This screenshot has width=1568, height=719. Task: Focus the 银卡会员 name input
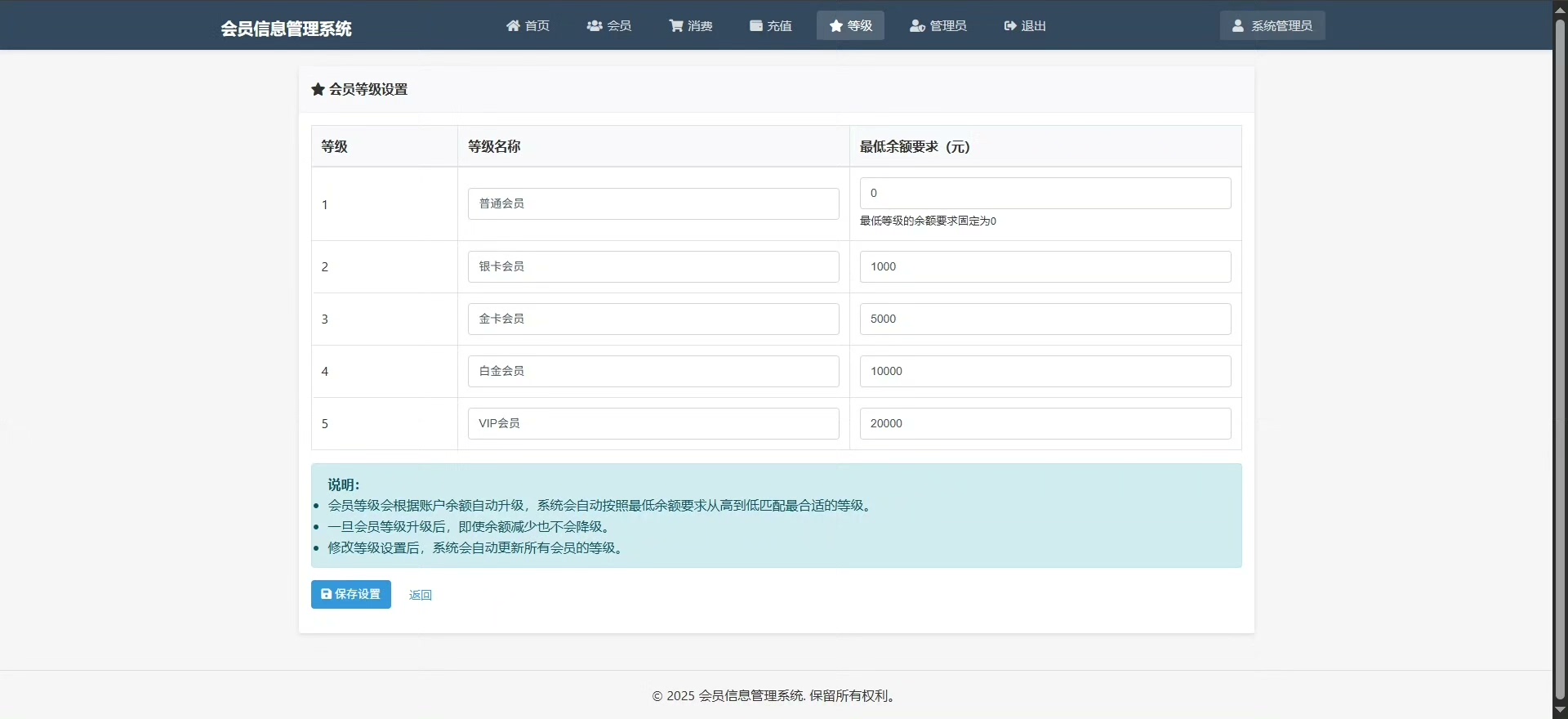653,266
